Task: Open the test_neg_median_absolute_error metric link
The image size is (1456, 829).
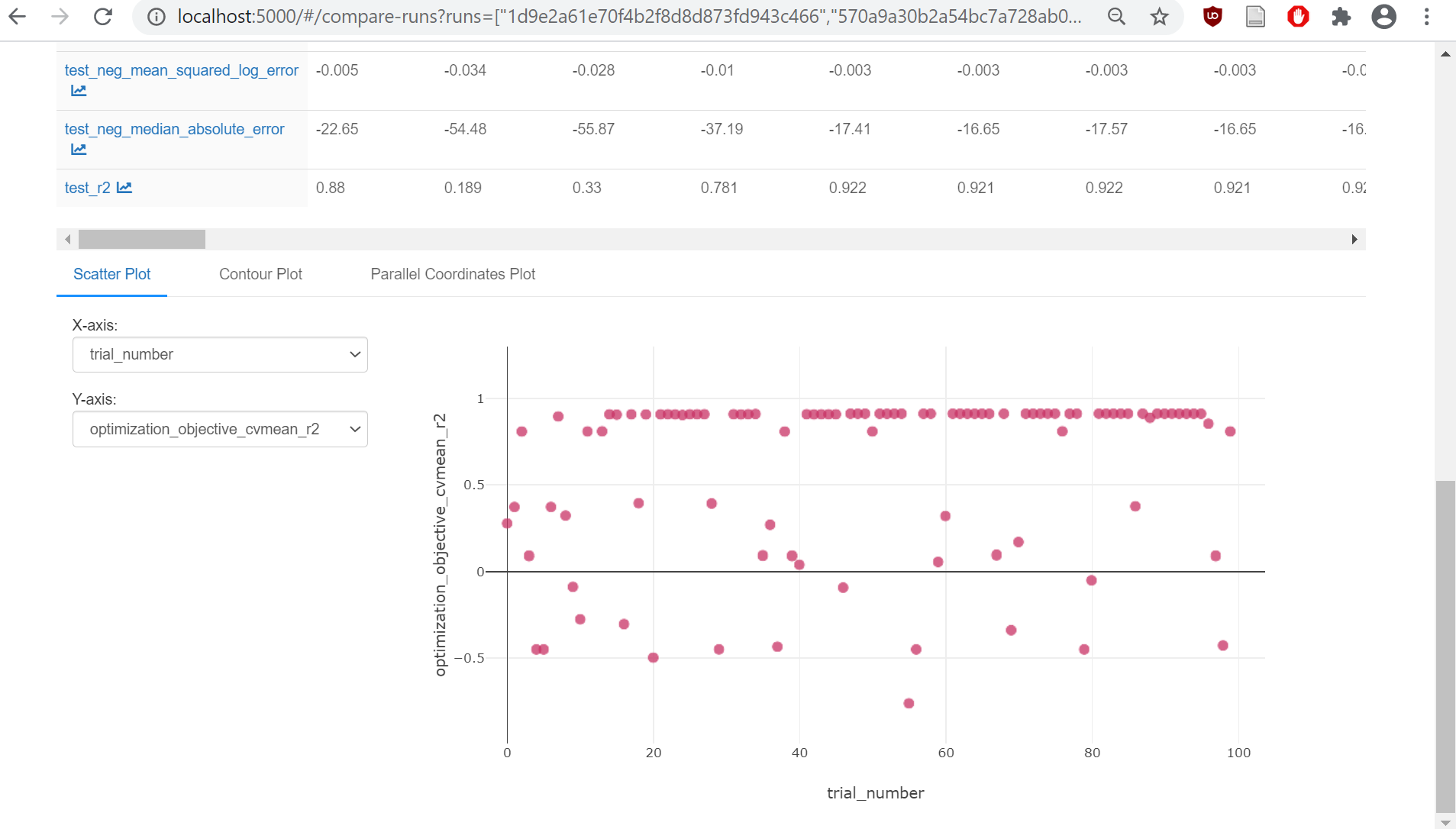Action: (x=174, y=129)
